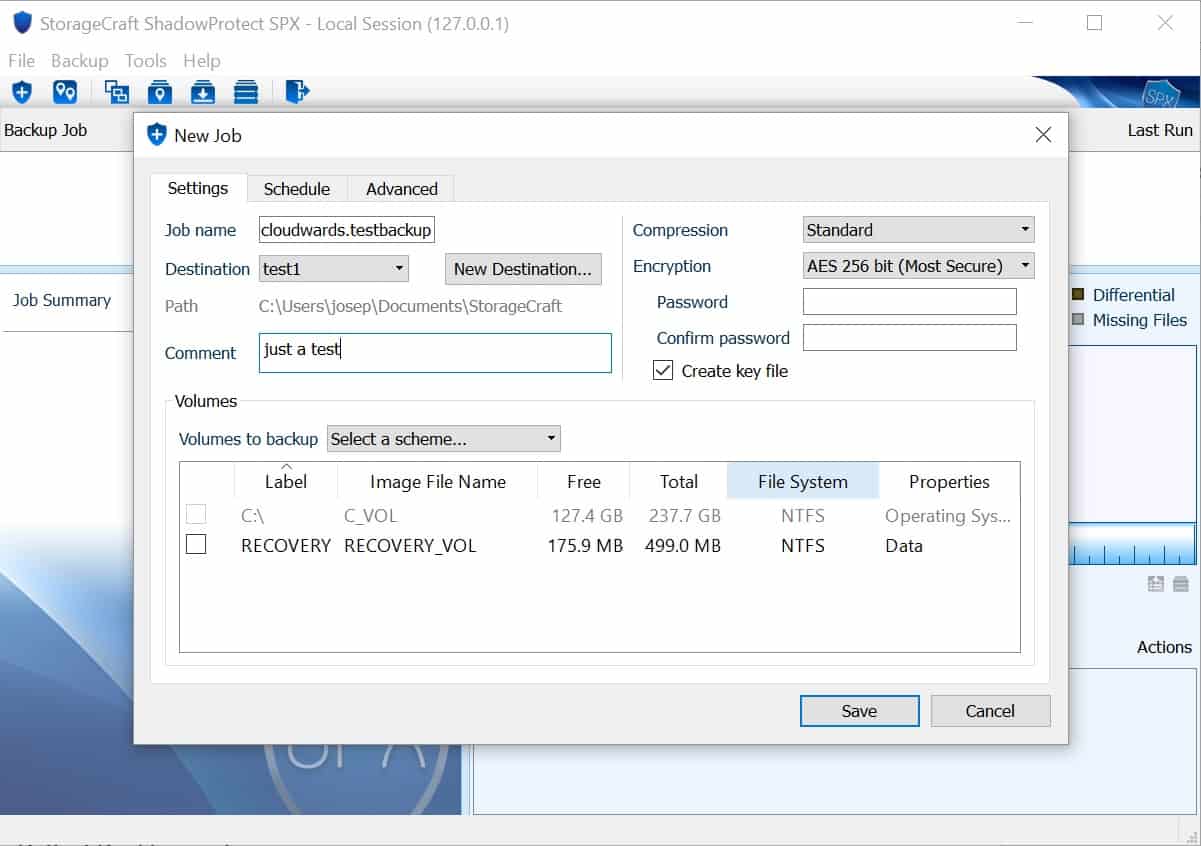
Task: Click the small grid view icon below the timeline
Action: [x=1156, y=584]
